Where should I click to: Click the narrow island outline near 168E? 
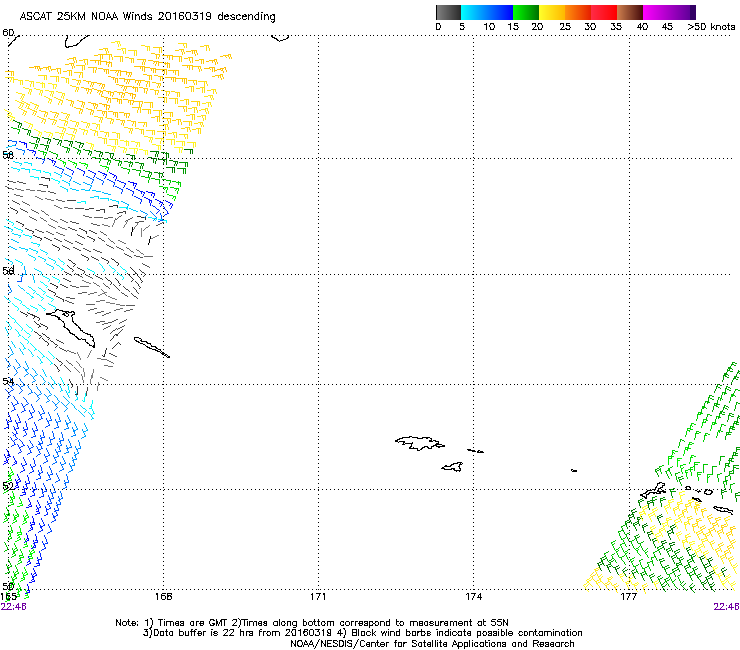[x=151, y=347]
